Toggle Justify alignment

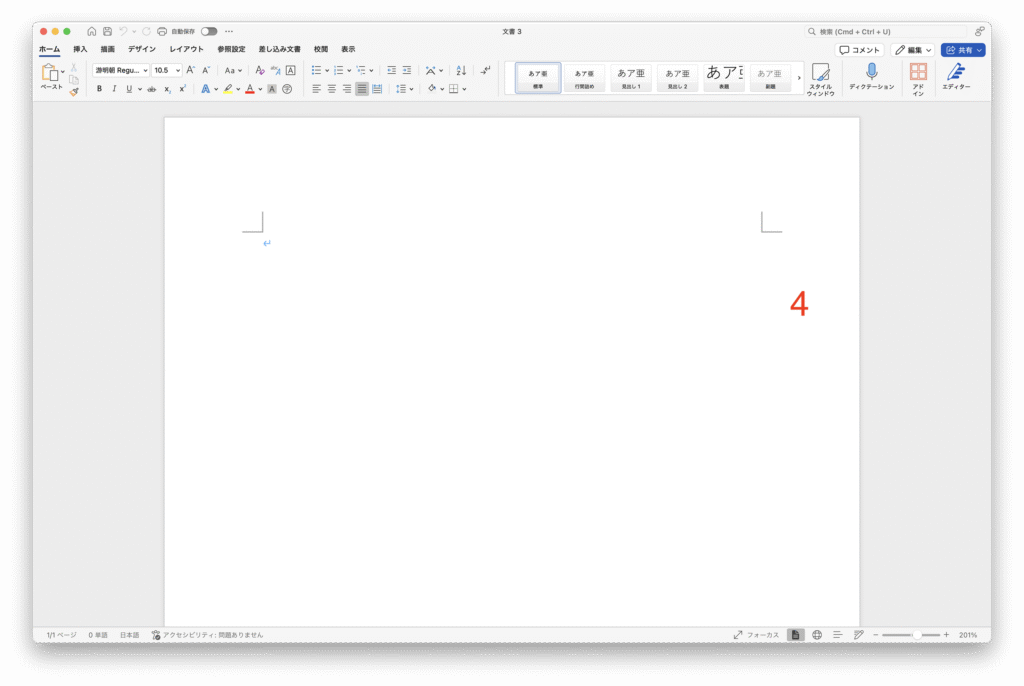tap(362, 89)
